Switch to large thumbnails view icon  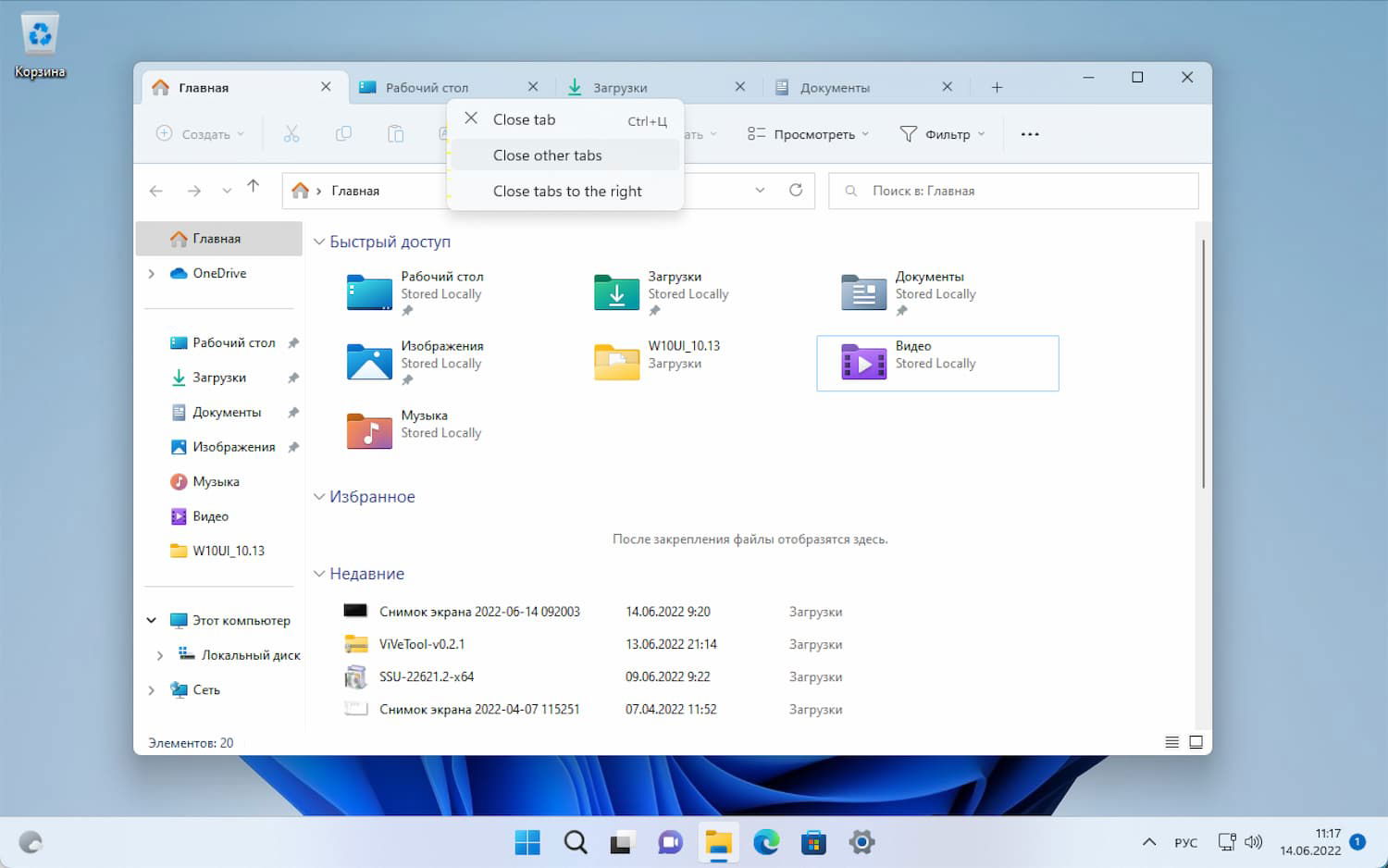1196,742
